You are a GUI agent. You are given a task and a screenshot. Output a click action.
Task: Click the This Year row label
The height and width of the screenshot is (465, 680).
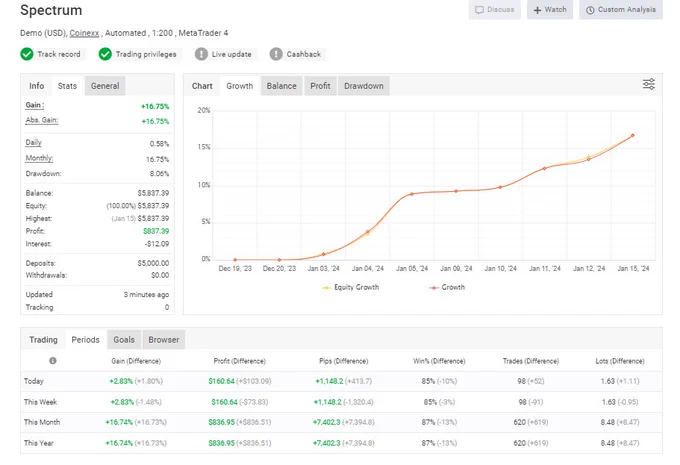tap(39, 443)
